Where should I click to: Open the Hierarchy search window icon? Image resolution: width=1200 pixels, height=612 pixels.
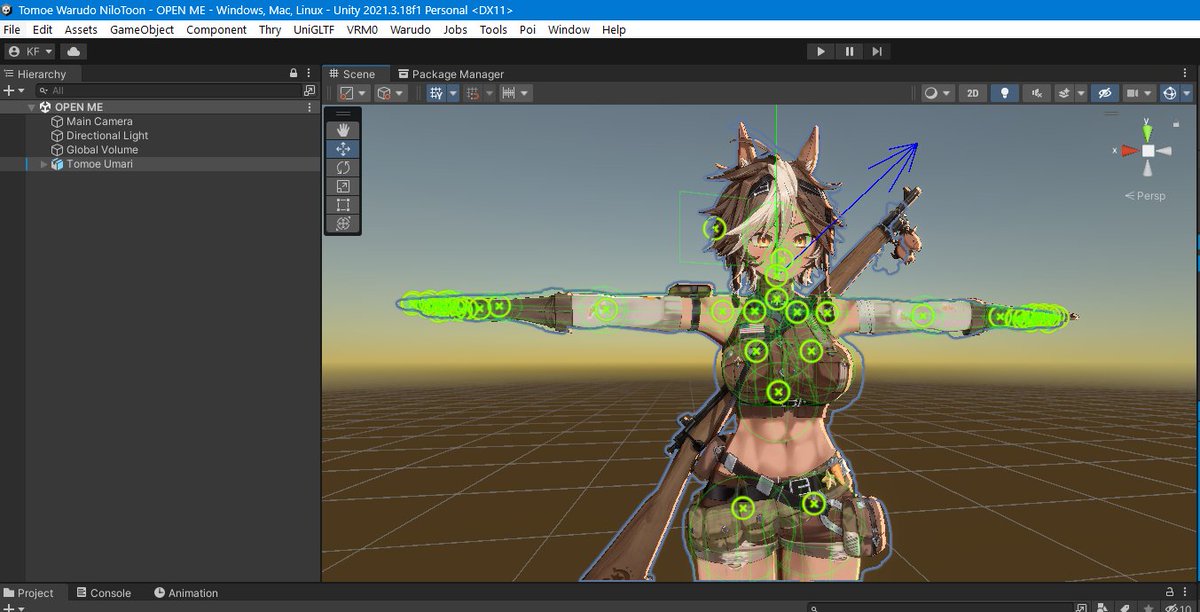(309, 90)
